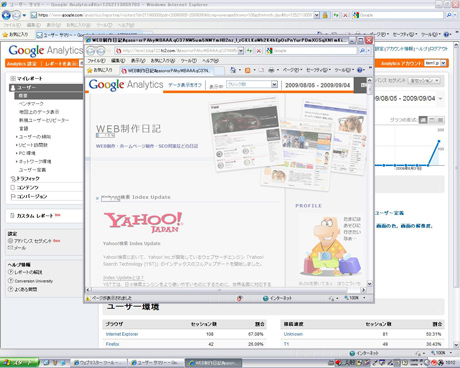The height and width of the screenshot is (368, 460).
Task: Click トラフィック in Analytics sidebar
Action: (x=28, y=179)
